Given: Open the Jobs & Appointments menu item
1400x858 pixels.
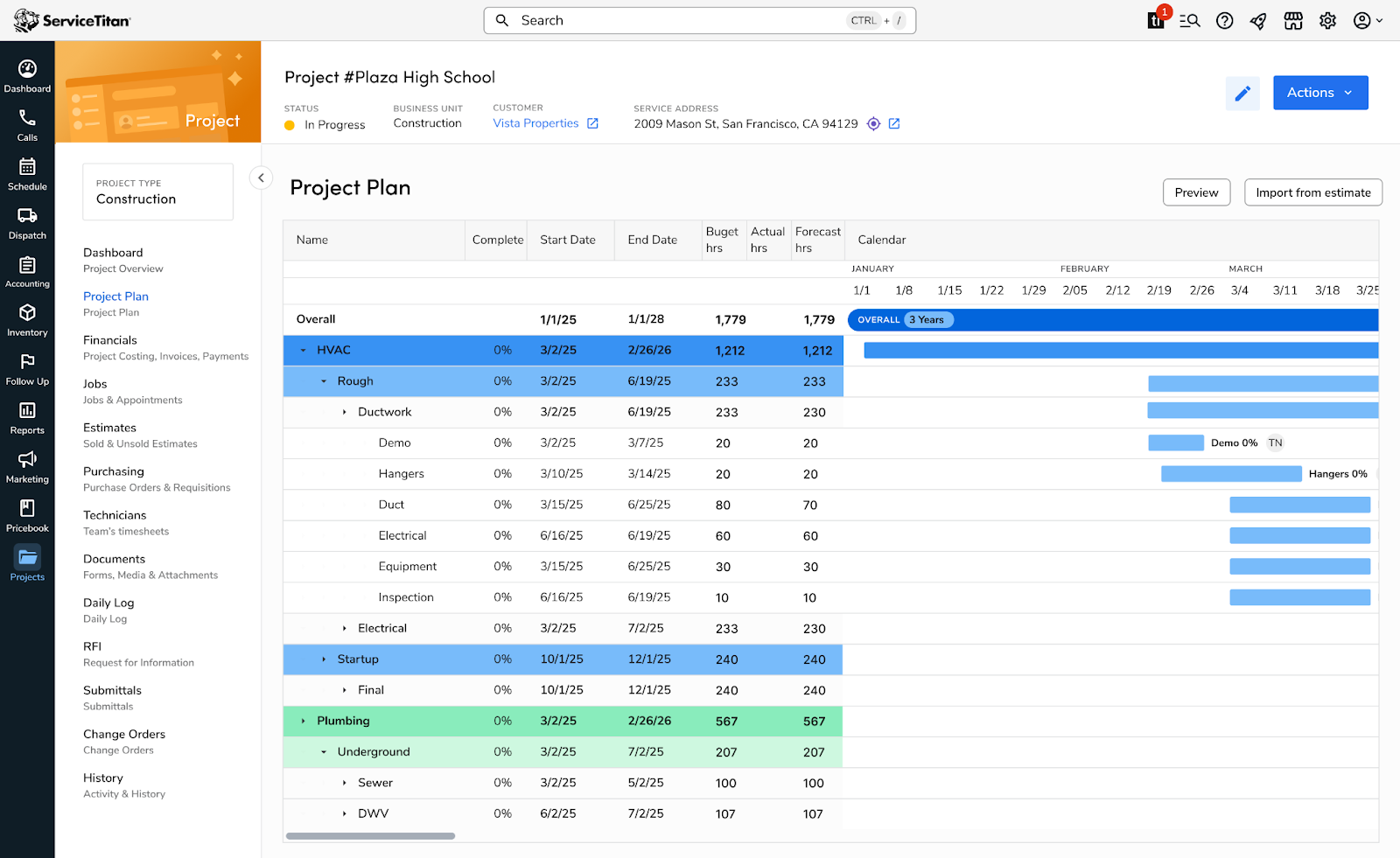Looking at the screenshot, I should pyautogui.click(x=133, y=391).
